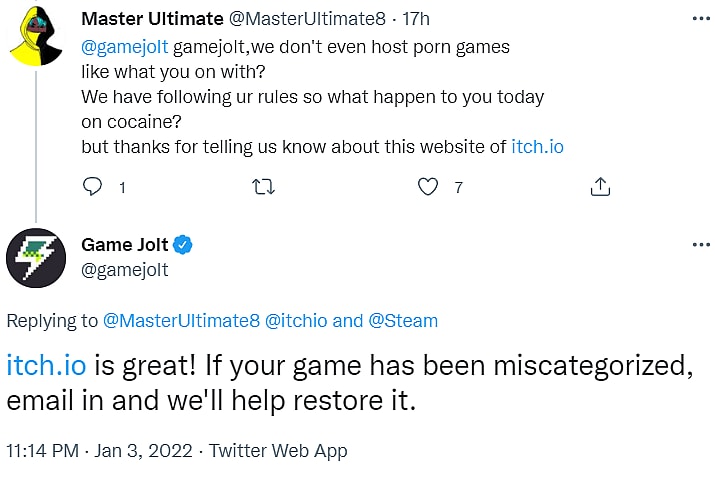Click the share icon under Master Ultimate's tweet

pos(600,187)
